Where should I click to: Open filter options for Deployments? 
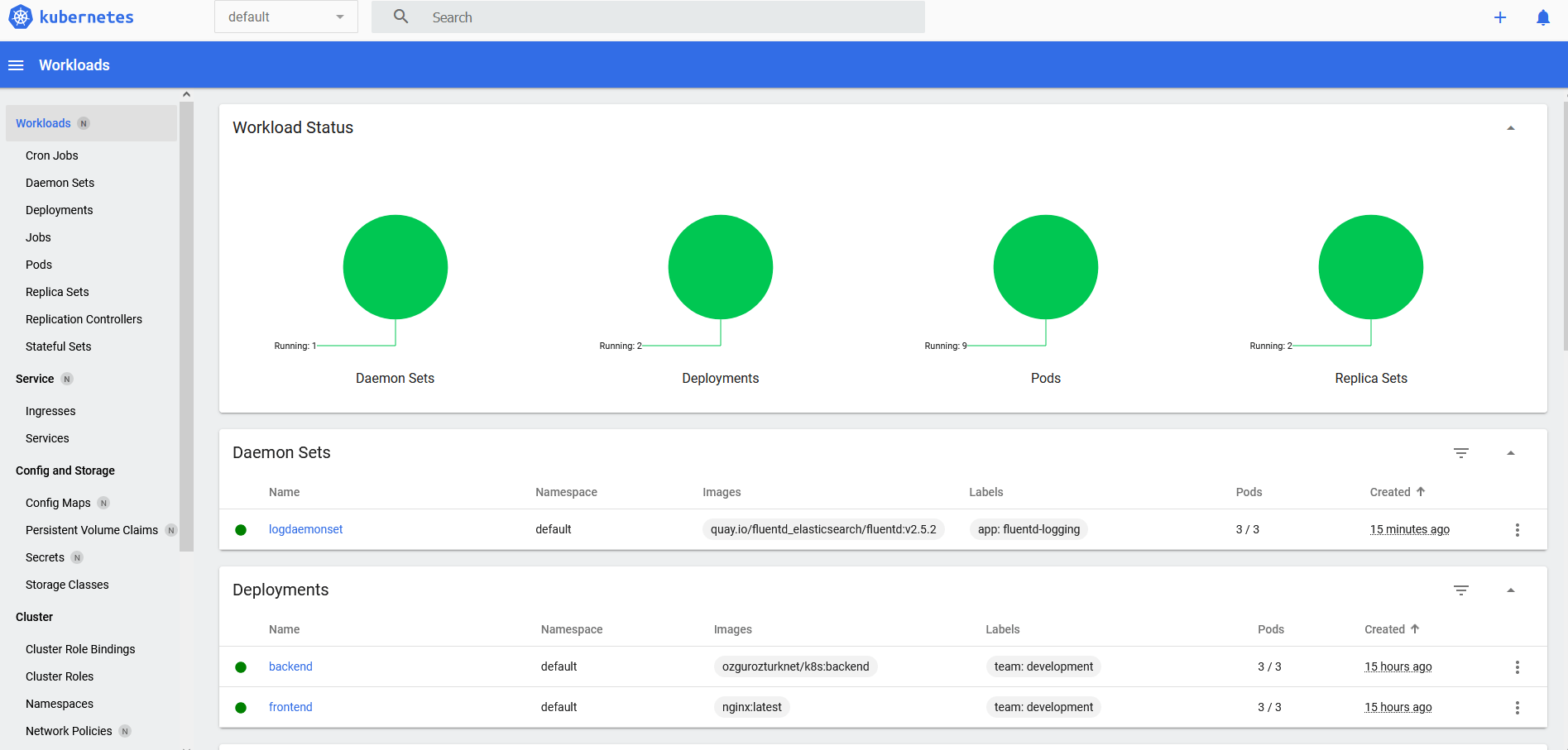pos(1461,590)
